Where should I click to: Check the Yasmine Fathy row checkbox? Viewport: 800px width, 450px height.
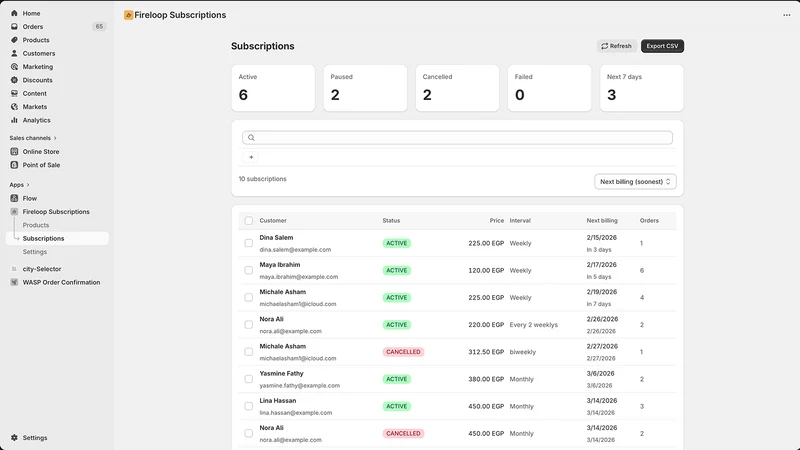click(x=248, y=379)
